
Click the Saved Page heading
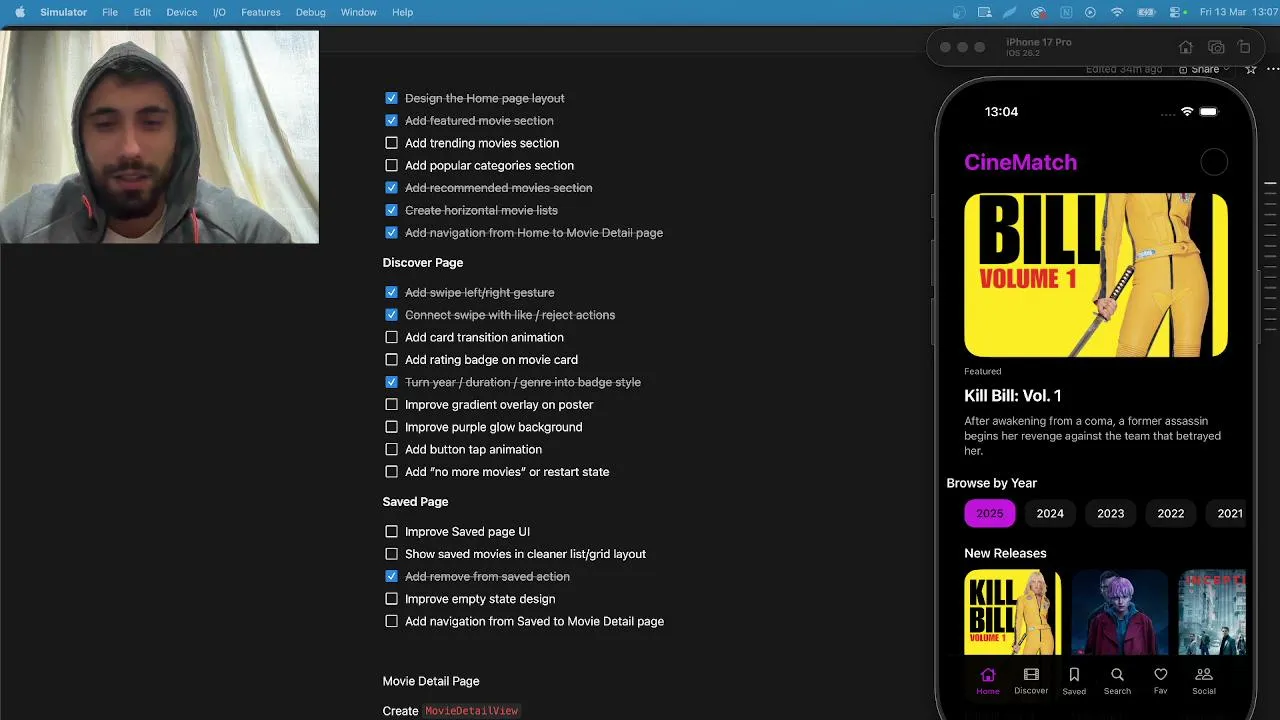[415, 501]
